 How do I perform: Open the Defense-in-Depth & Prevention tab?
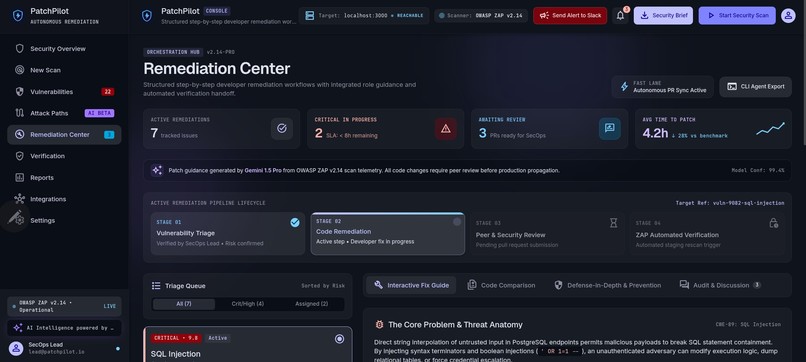click(x=608, y=285)
